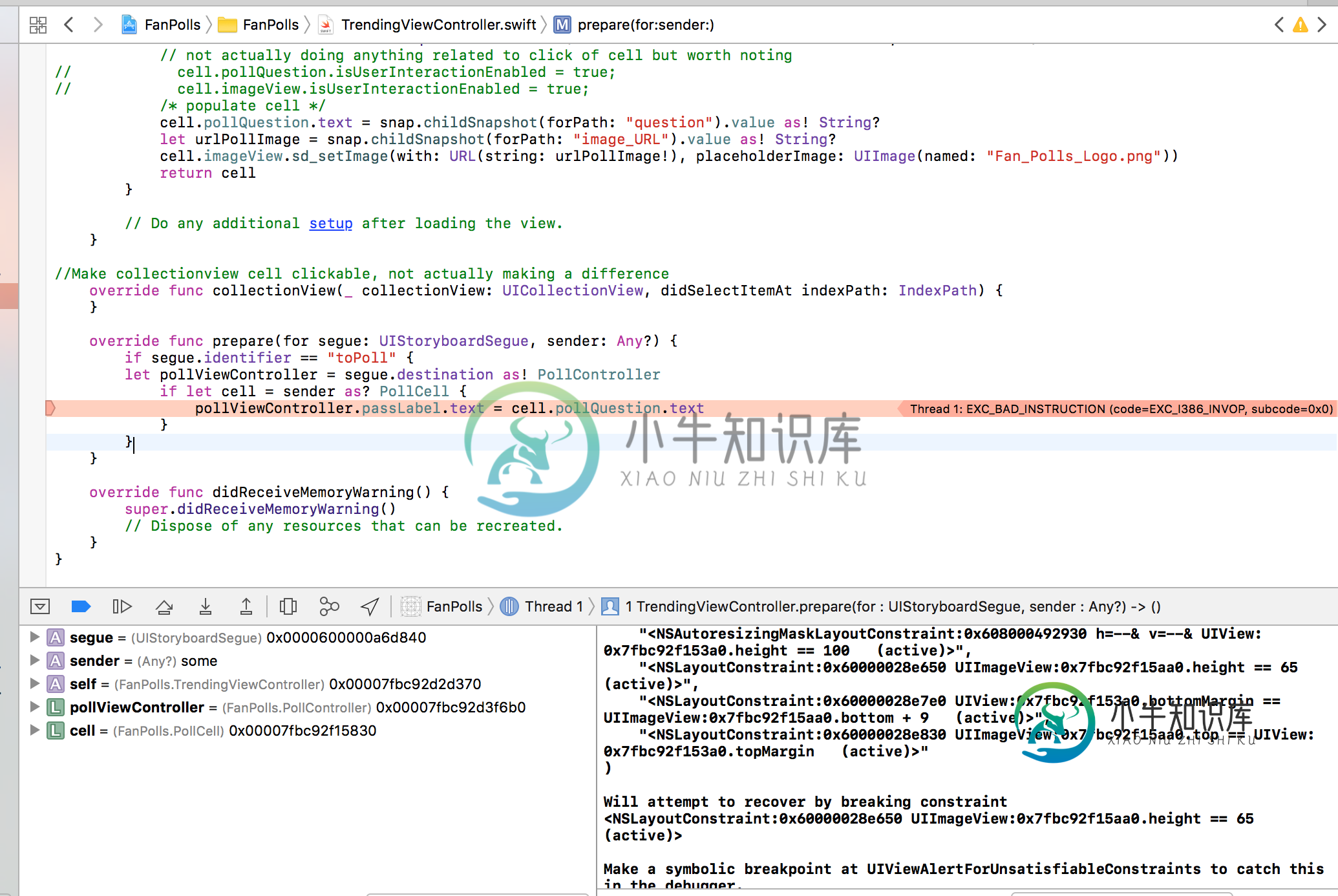1338x896 pixels.
Task: Select pollViewController variable row
Action: [298, 707]
